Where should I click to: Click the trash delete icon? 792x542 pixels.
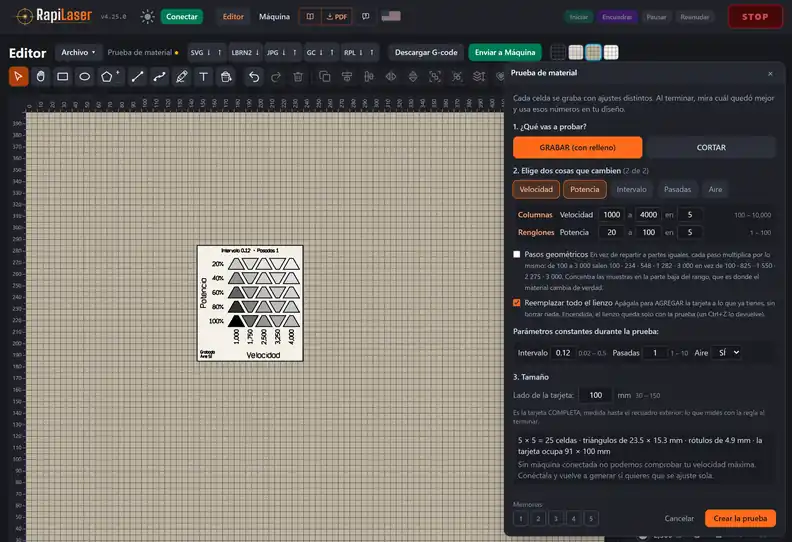[x=298, y=77]
